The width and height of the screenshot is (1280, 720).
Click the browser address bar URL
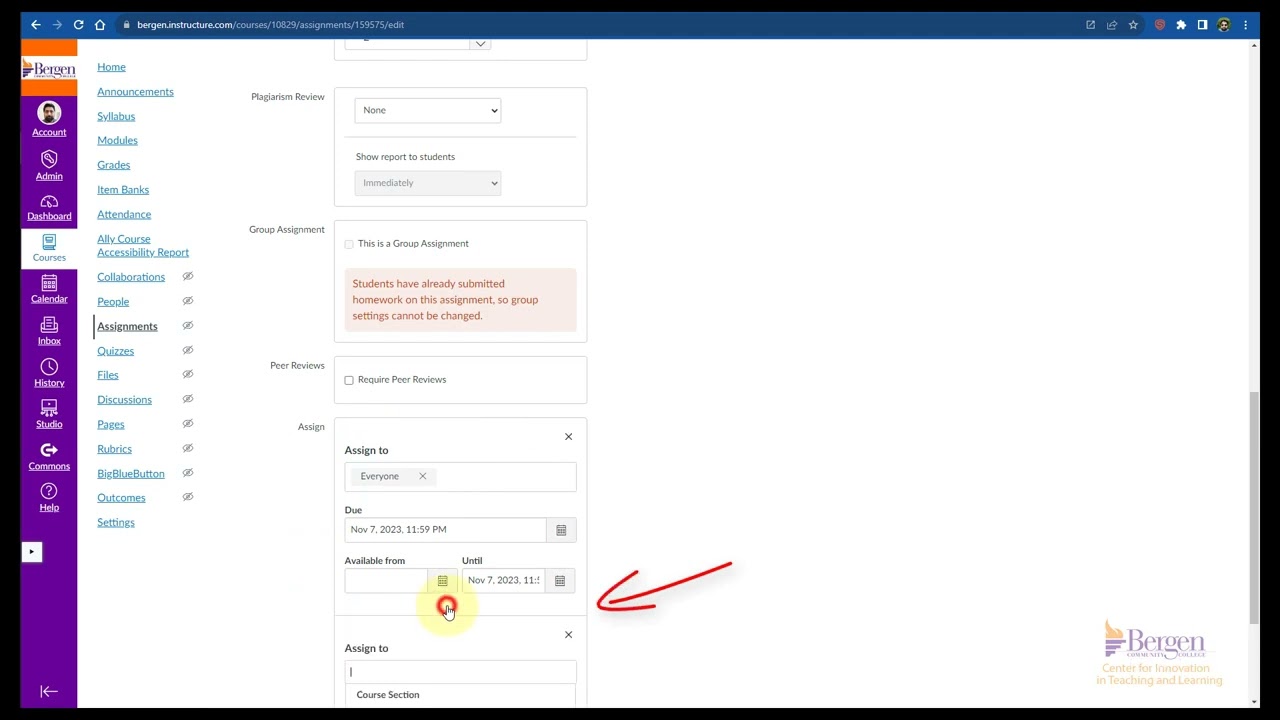pos(270,25)
